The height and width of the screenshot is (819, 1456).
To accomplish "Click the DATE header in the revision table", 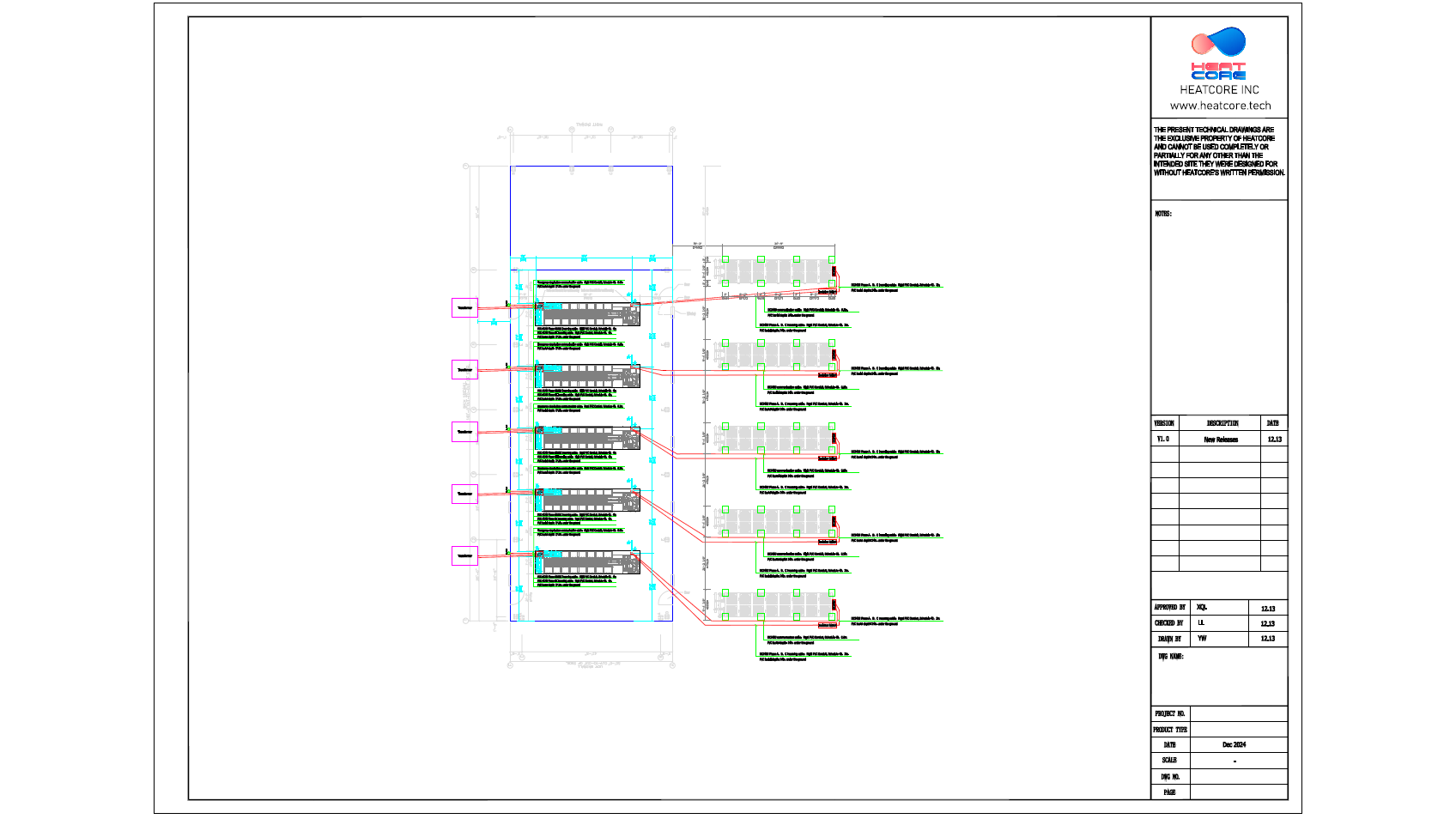I will coord(1273,423).
